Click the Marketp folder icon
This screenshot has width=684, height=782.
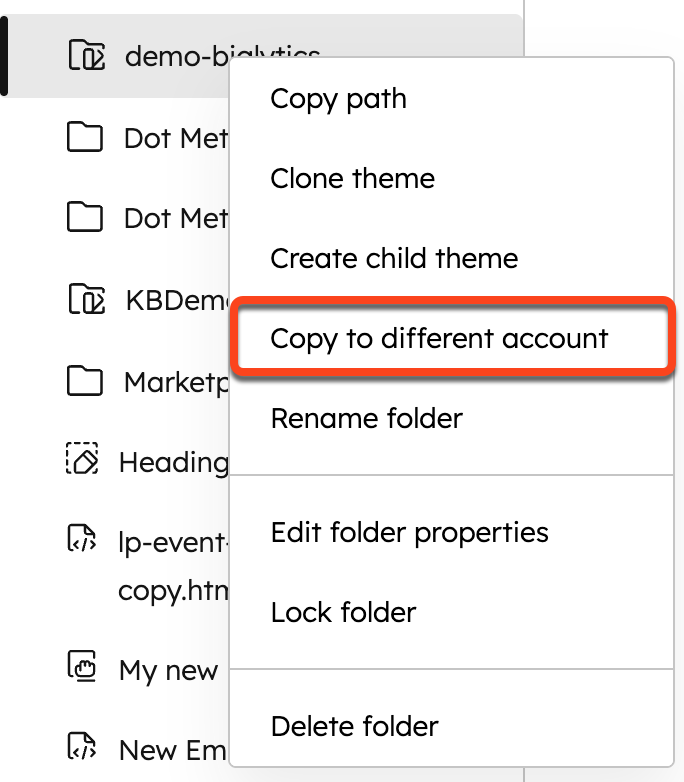coord(85,381)
